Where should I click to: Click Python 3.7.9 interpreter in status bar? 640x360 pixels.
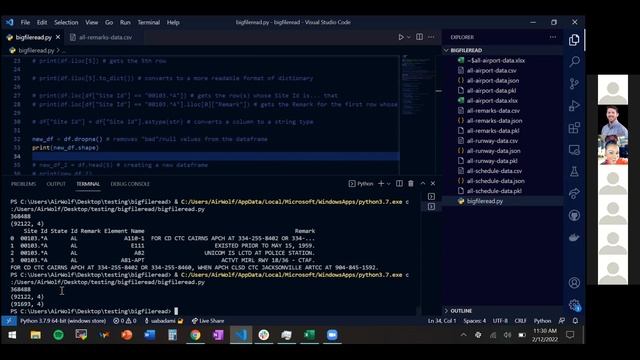[63, 321]
